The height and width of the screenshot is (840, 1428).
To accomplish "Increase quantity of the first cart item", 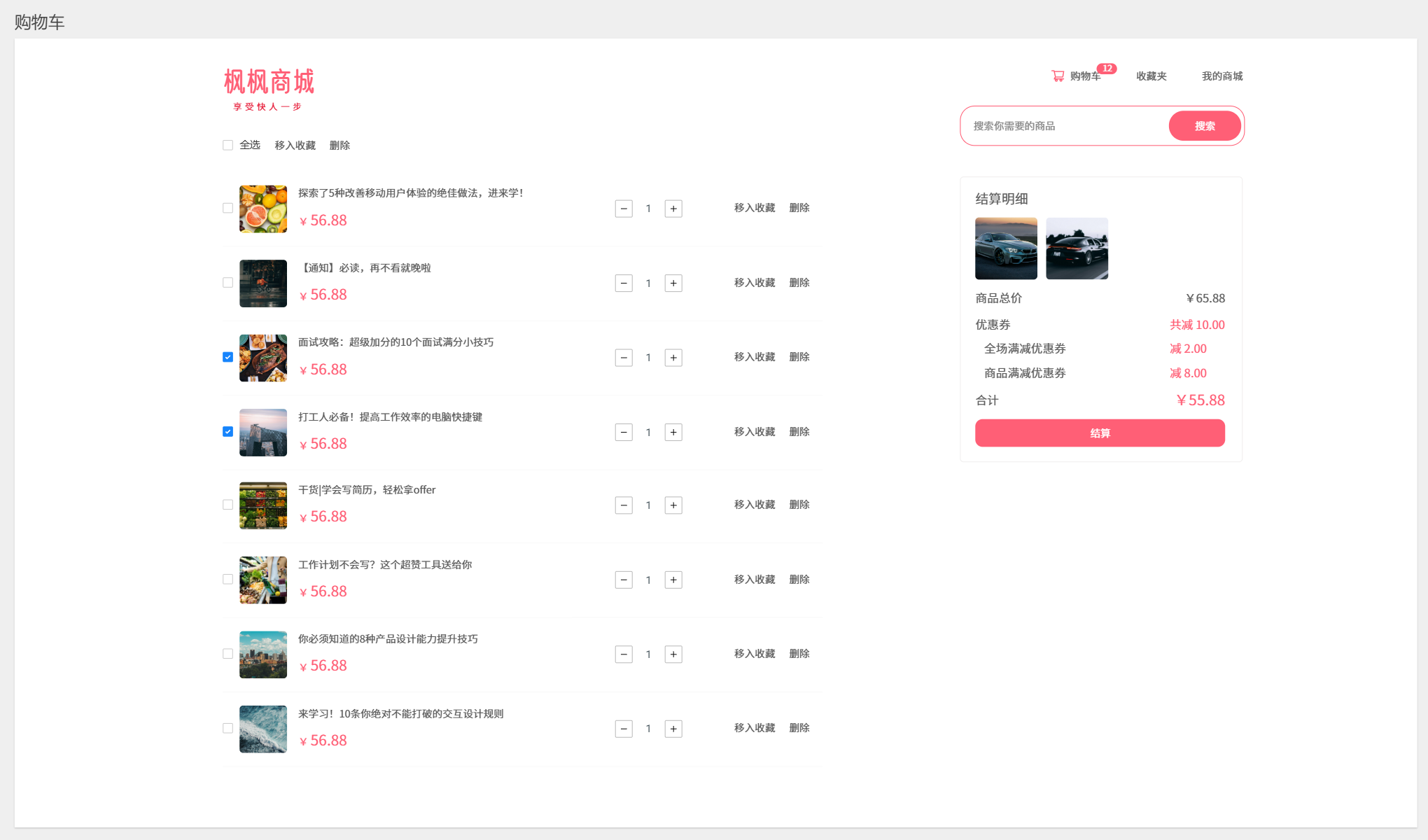I will click(673, 209).
